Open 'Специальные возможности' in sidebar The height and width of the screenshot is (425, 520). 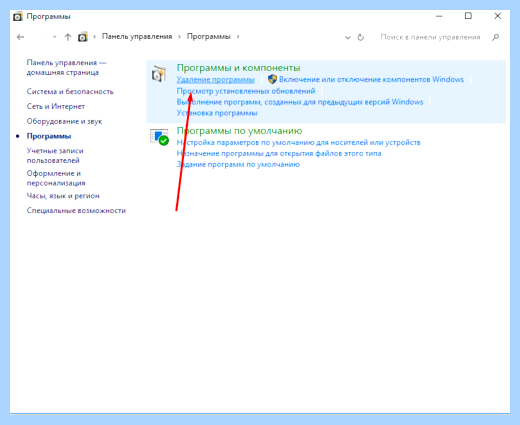(x=76, y=210)
